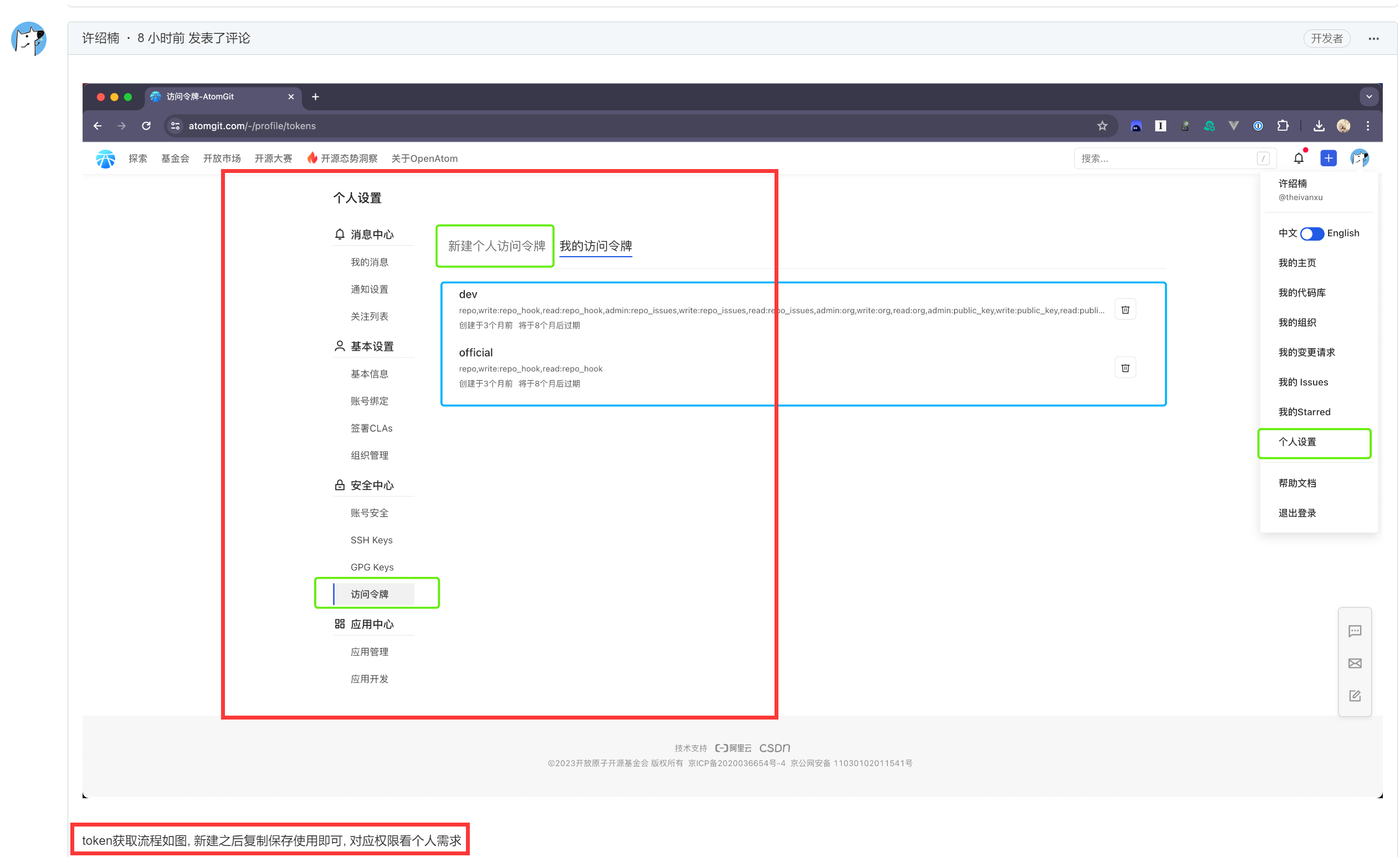Screen dimensions: 1400x857
Task: Click the 搜索 search input field
Action: click(x=1171, y=158)
